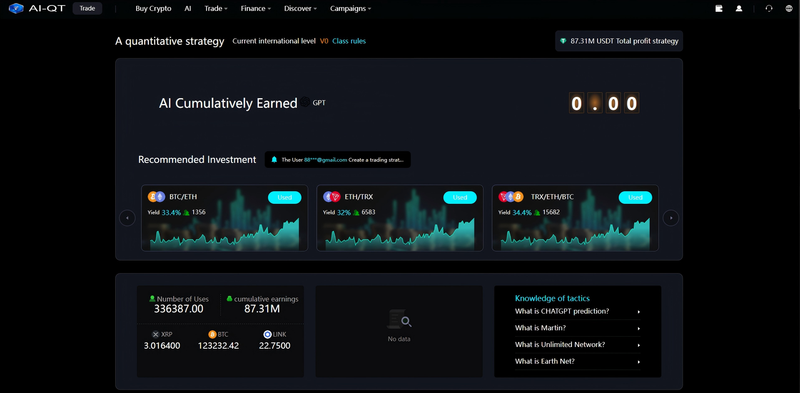Click the user icon beside 6583
This screenshot has height=393, width=800.
(x=356, y=212)
